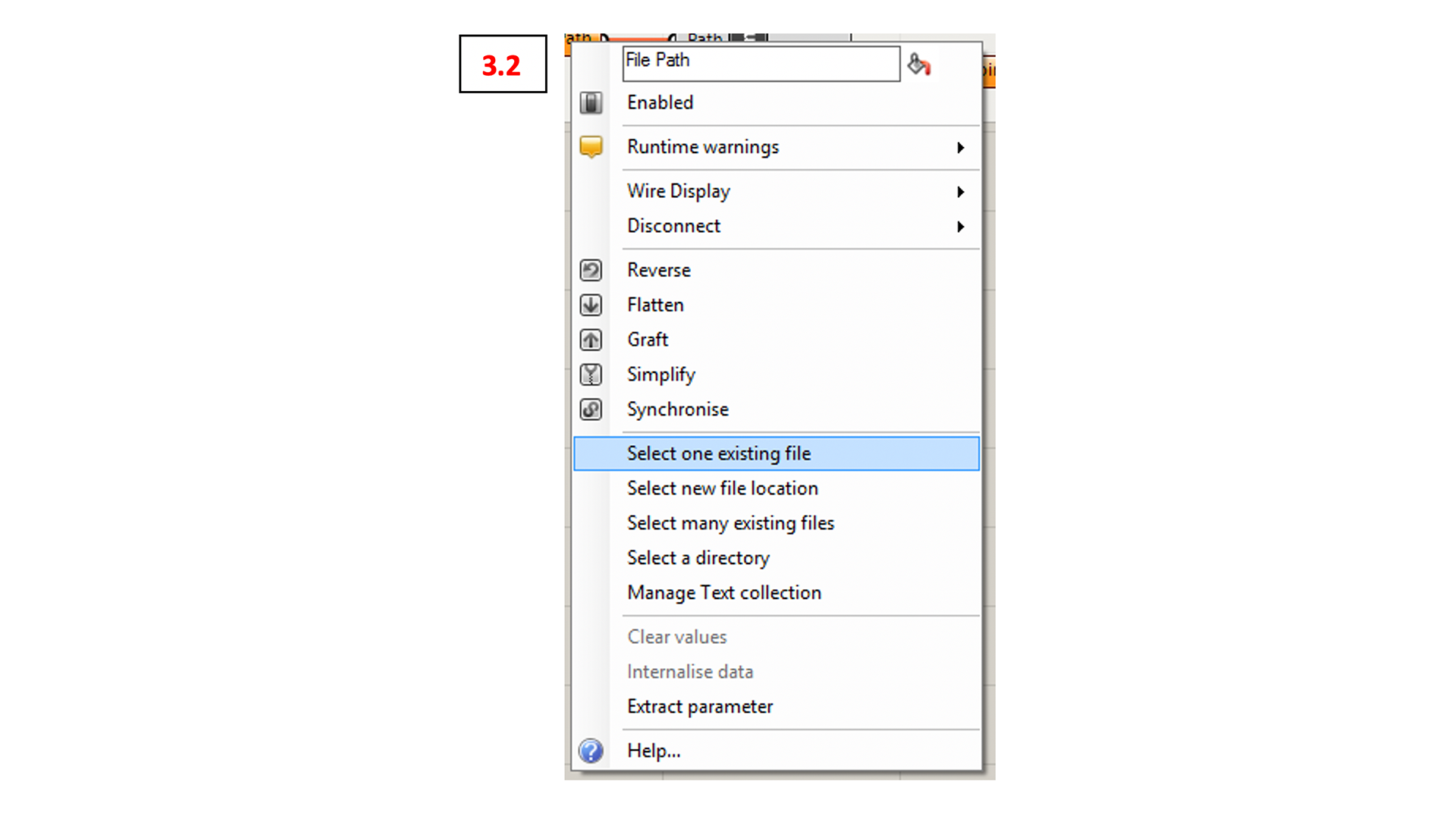Click the orange notification/warning icon
The width and height of the screenshot is (1456, 819).
591,147
